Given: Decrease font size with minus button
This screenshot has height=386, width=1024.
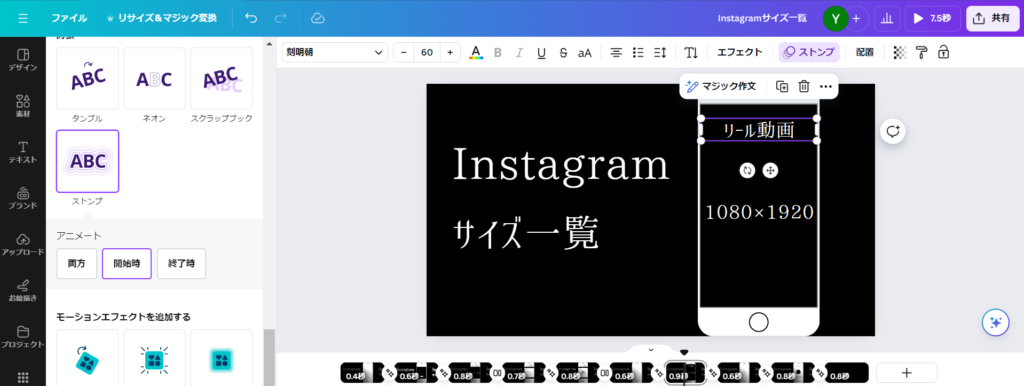Looking at the screenshot, I should click(404, 53).
